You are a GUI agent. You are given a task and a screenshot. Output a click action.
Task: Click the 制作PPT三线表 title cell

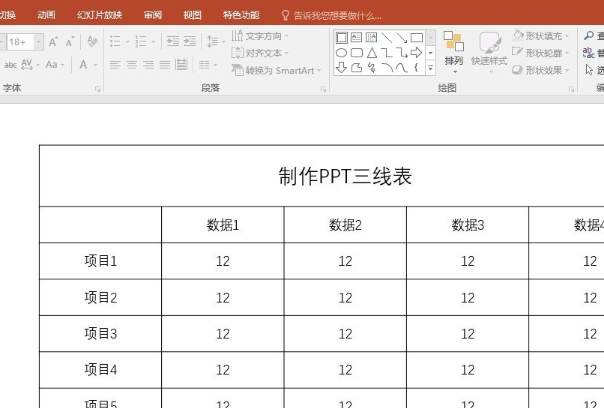tap(345, 176)
